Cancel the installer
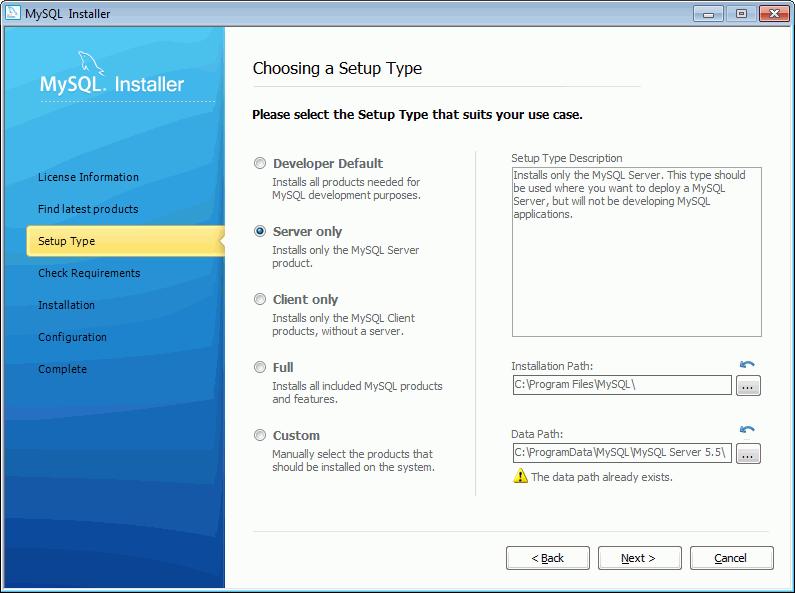 click(x=731, y=558)
